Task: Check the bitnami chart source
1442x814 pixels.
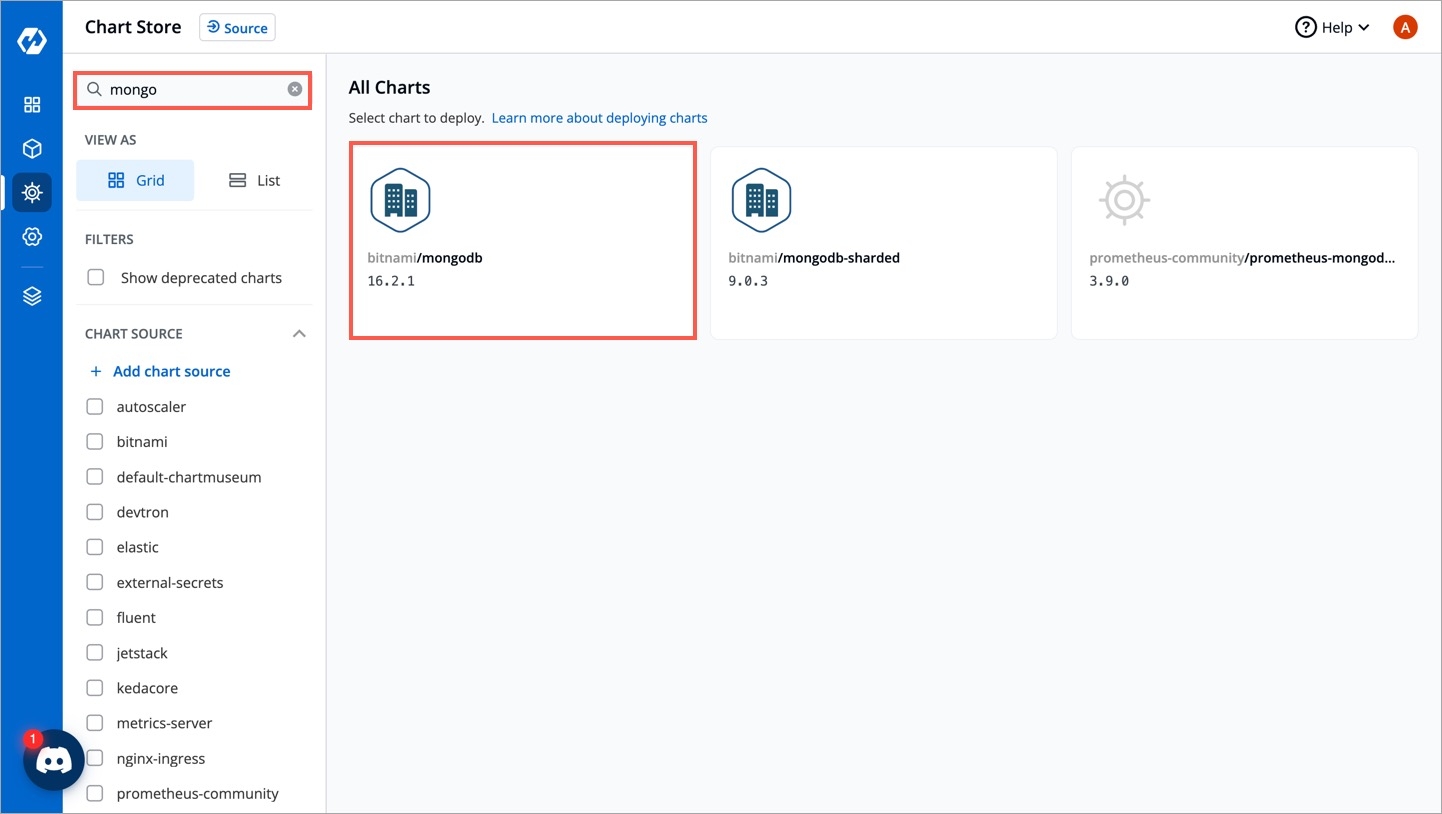Action: pos(95,442)
